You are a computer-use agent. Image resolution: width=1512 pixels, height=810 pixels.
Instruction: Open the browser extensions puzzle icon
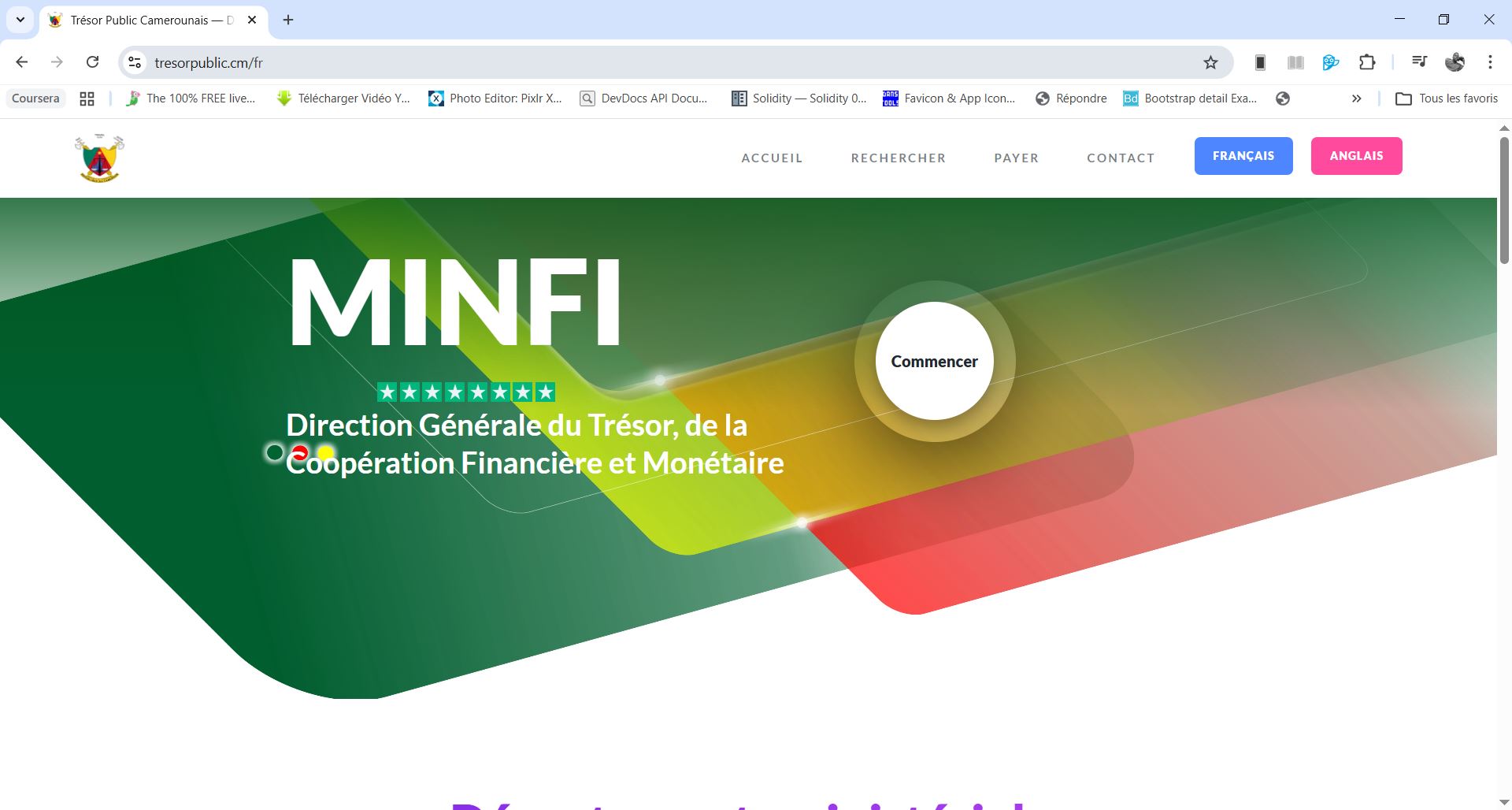[1367, 63]
